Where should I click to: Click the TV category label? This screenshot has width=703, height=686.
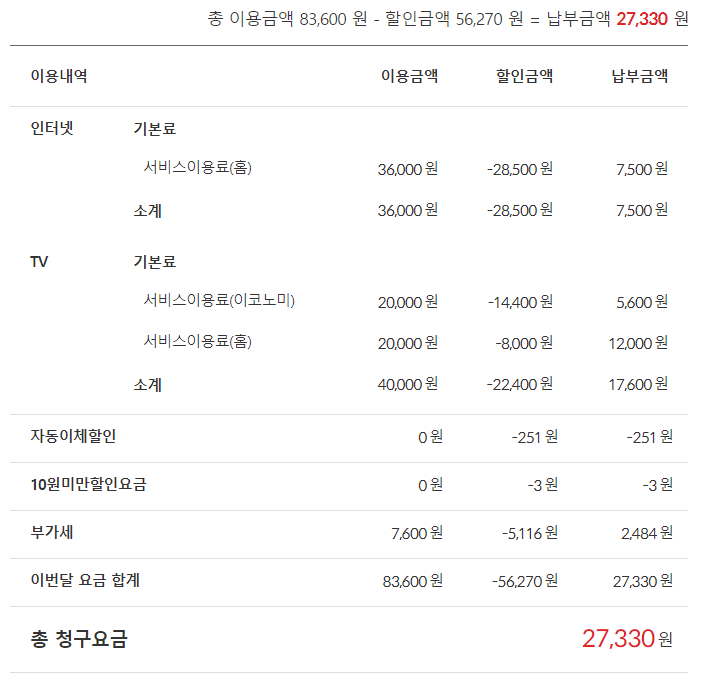click(40, 262)
